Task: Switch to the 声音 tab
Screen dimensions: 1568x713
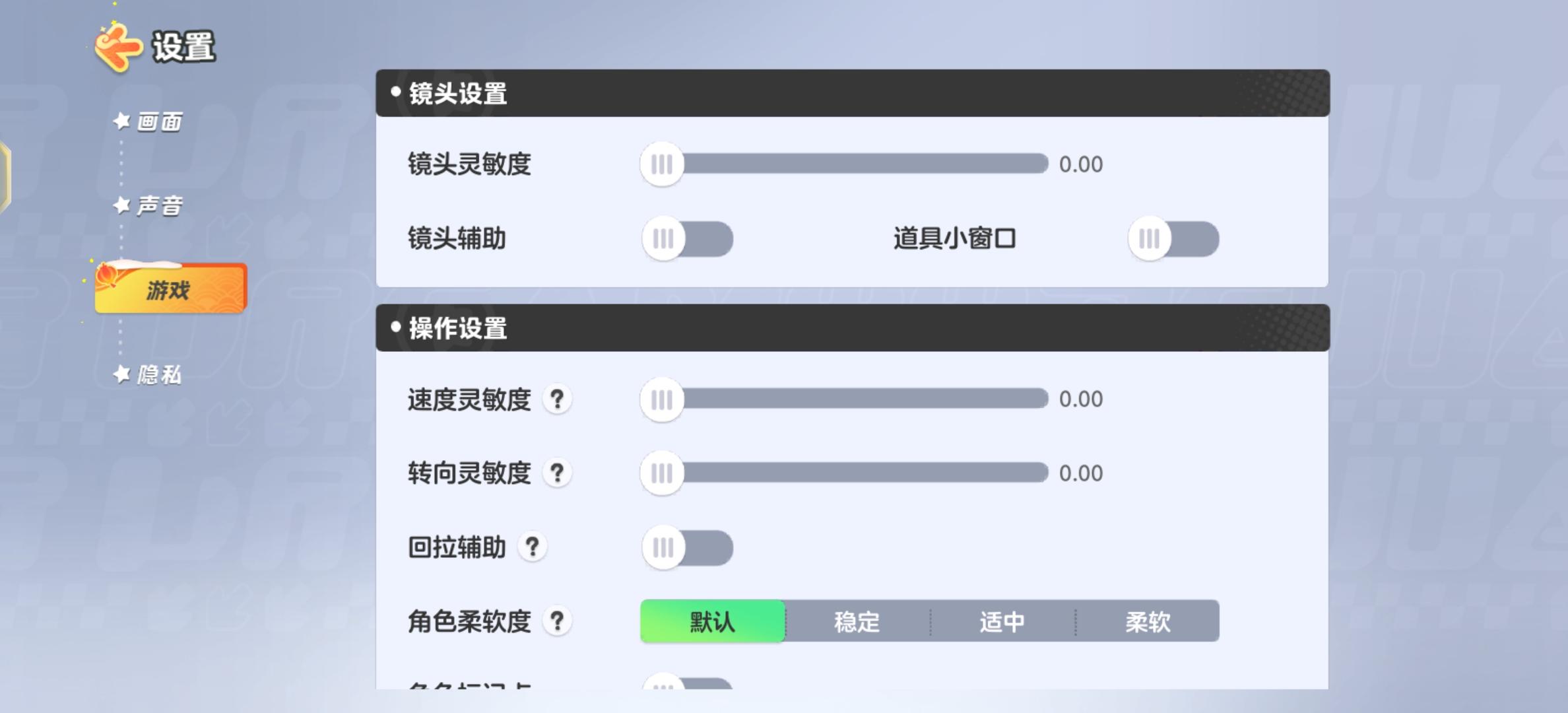Action: 159,206
